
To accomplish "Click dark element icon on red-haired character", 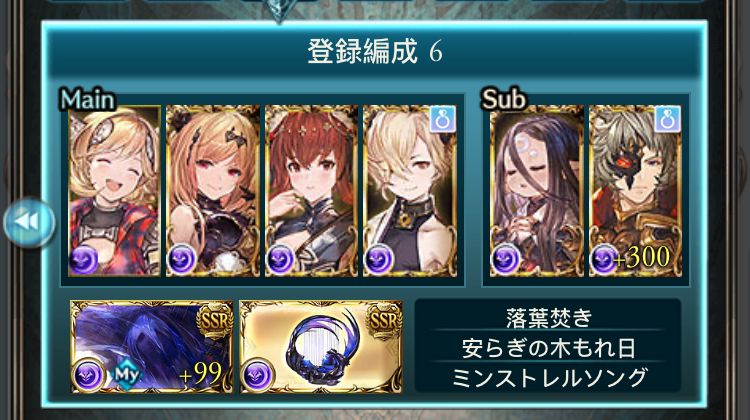I will [281, 260].
